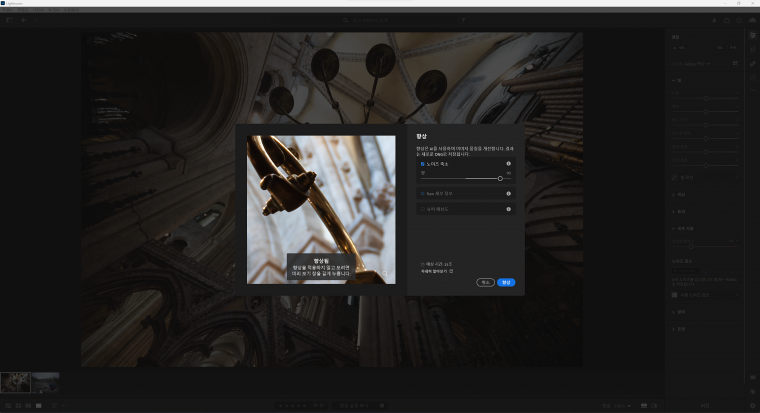Show info for the 노이즈 축소 option
This screenshot has height=413, width=760.
click(508, 164)
